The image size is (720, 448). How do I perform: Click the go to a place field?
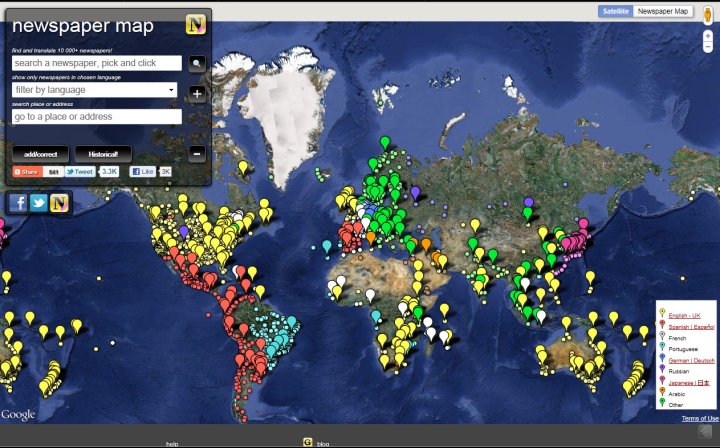(x=96, y=117)
